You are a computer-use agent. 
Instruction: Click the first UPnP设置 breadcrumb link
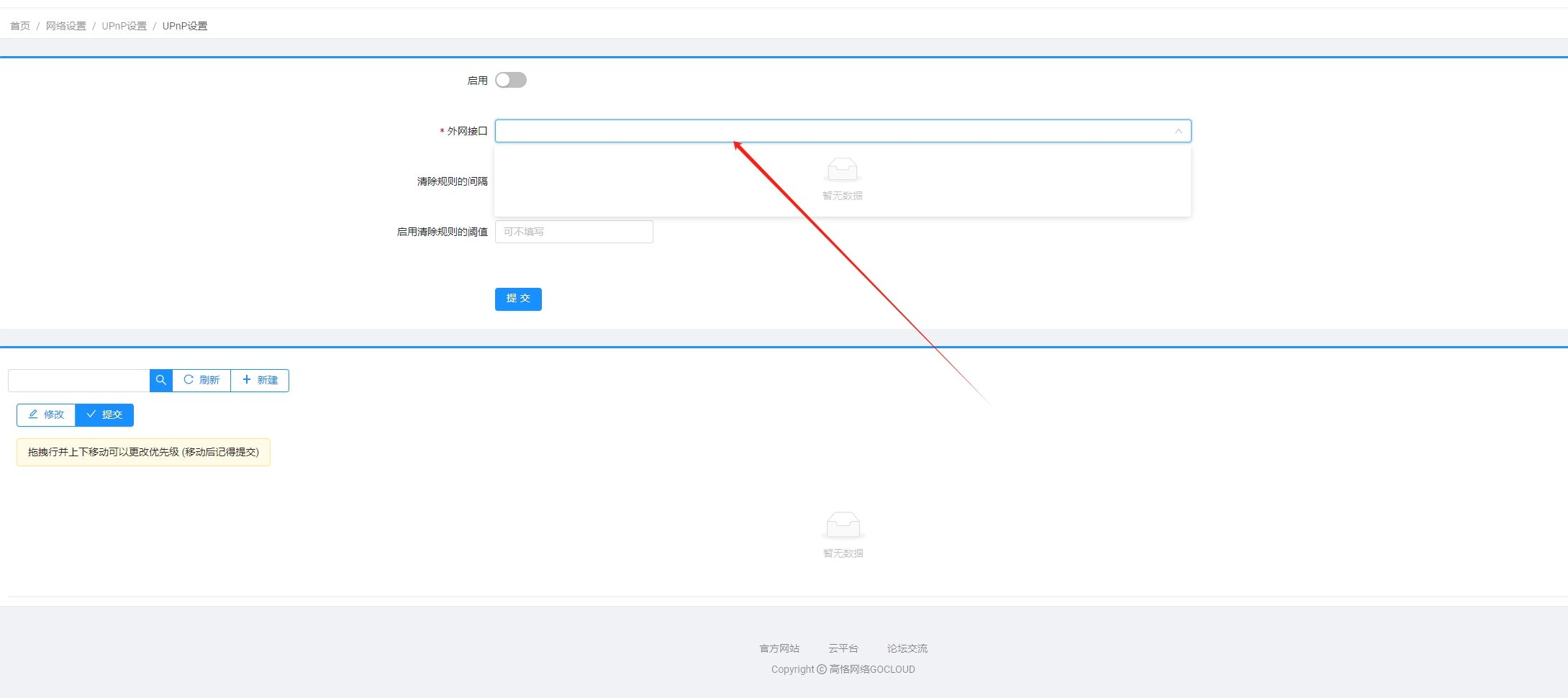pyautogui.click(x=124, y=26)
